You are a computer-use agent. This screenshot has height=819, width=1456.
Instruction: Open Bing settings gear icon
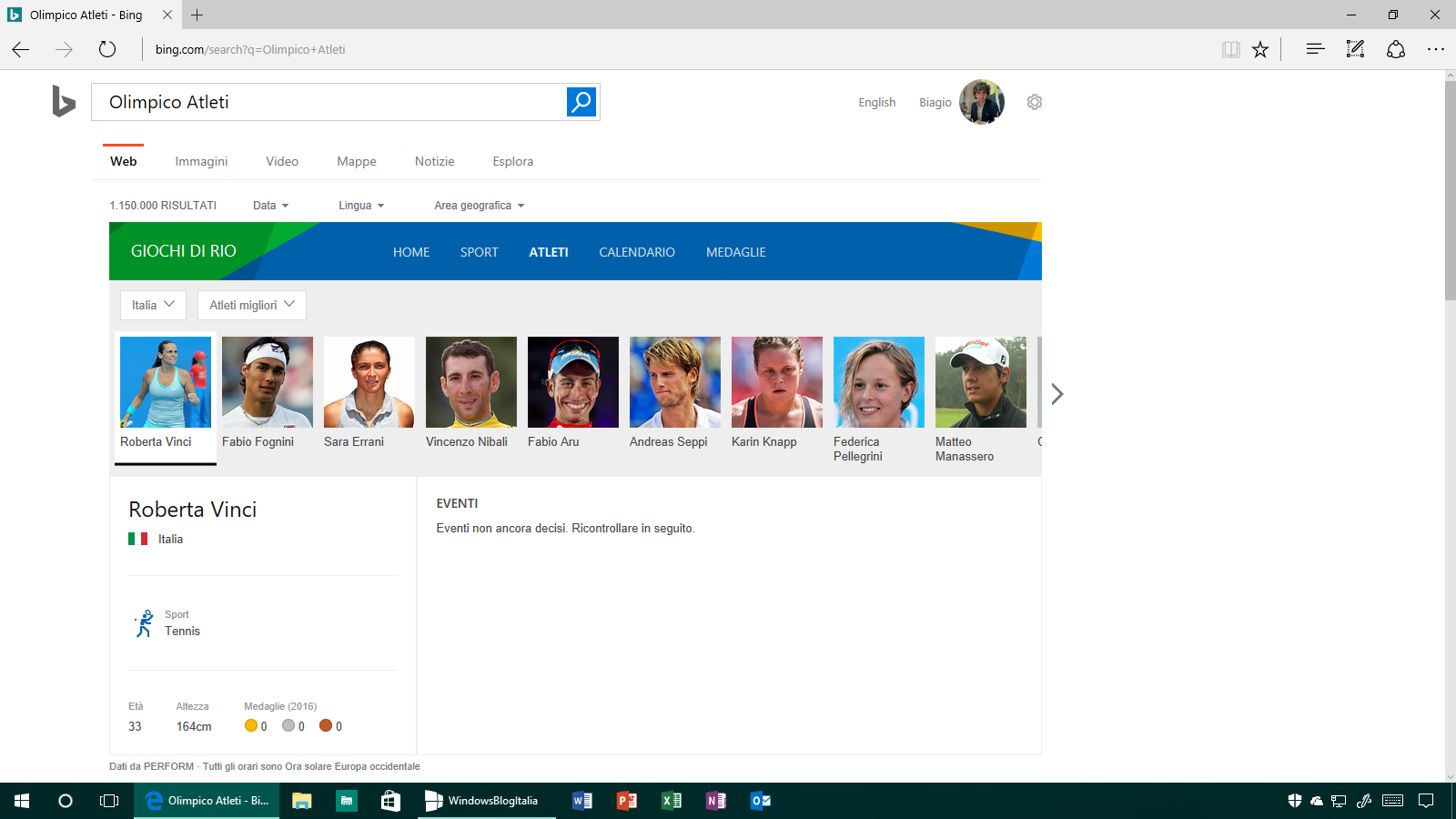[1035, 102]
